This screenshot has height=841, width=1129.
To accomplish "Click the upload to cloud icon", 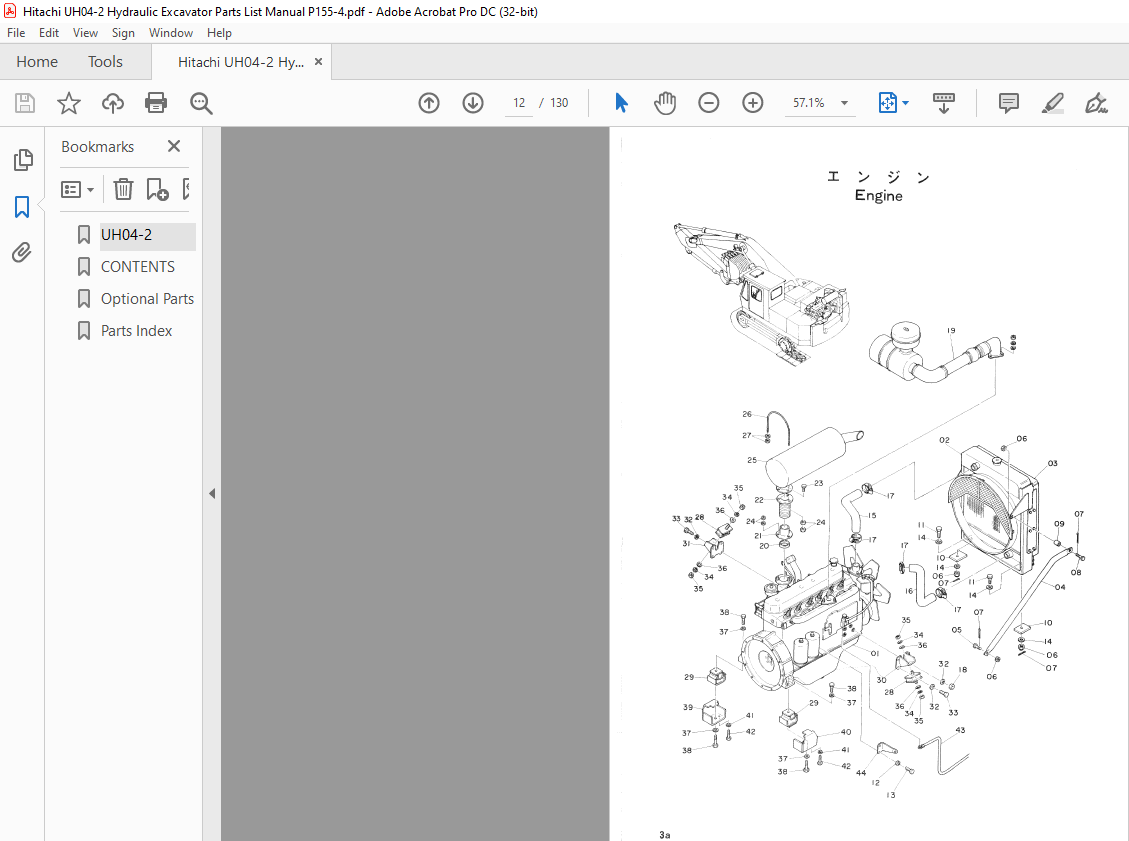I will click(112, 103).
